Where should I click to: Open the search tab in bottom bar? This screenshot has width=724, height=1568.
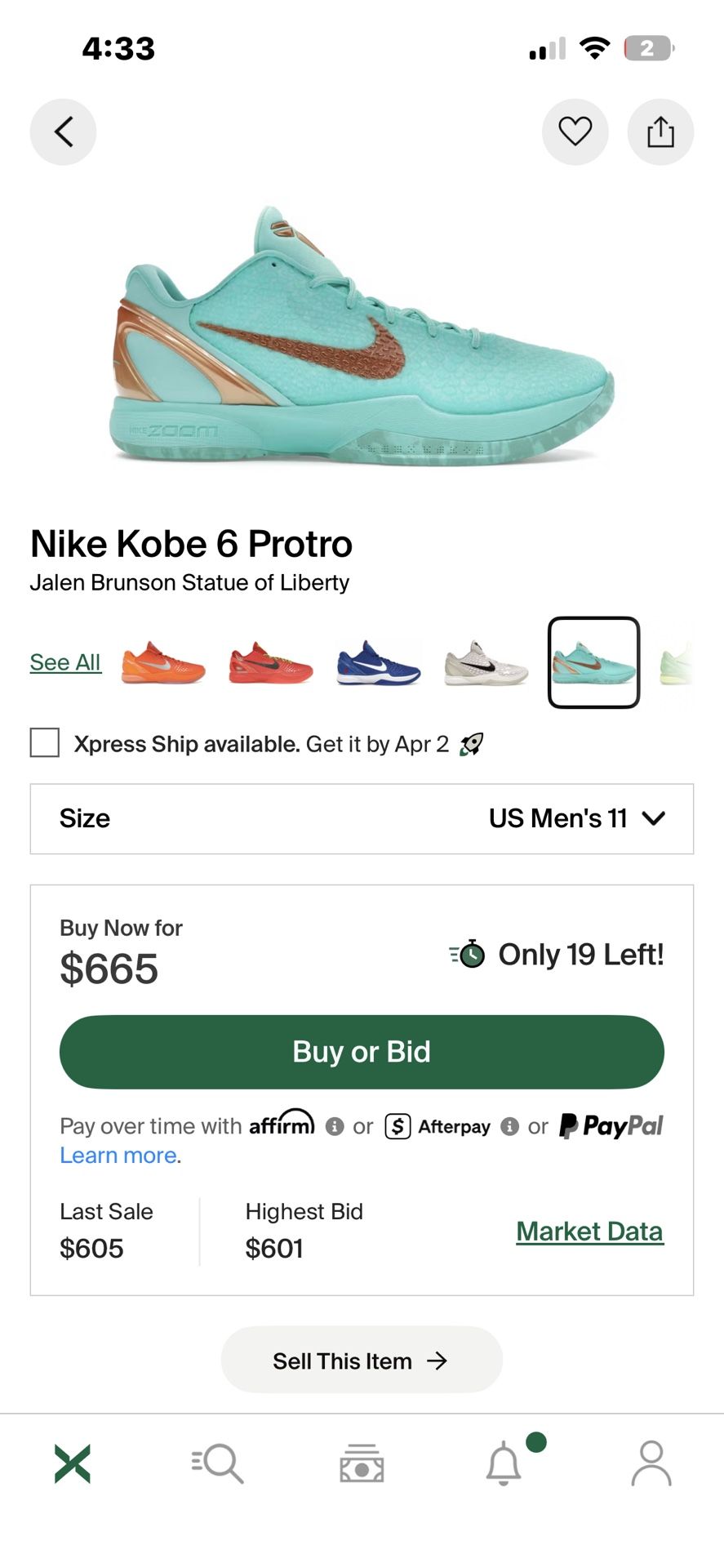[x=217, y=1463]
